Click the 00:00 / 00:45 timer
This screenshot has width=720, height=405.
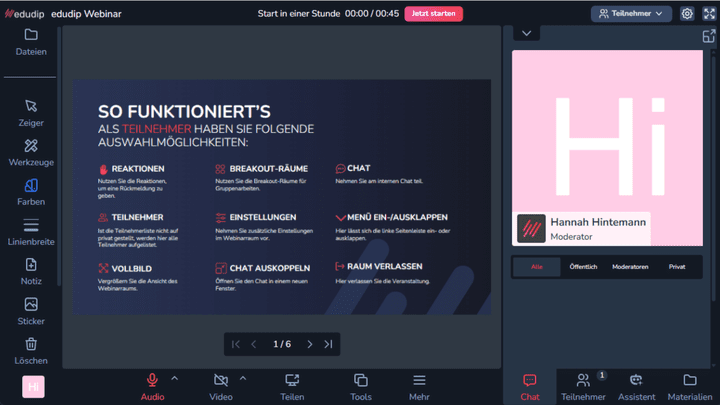point(372,14)
